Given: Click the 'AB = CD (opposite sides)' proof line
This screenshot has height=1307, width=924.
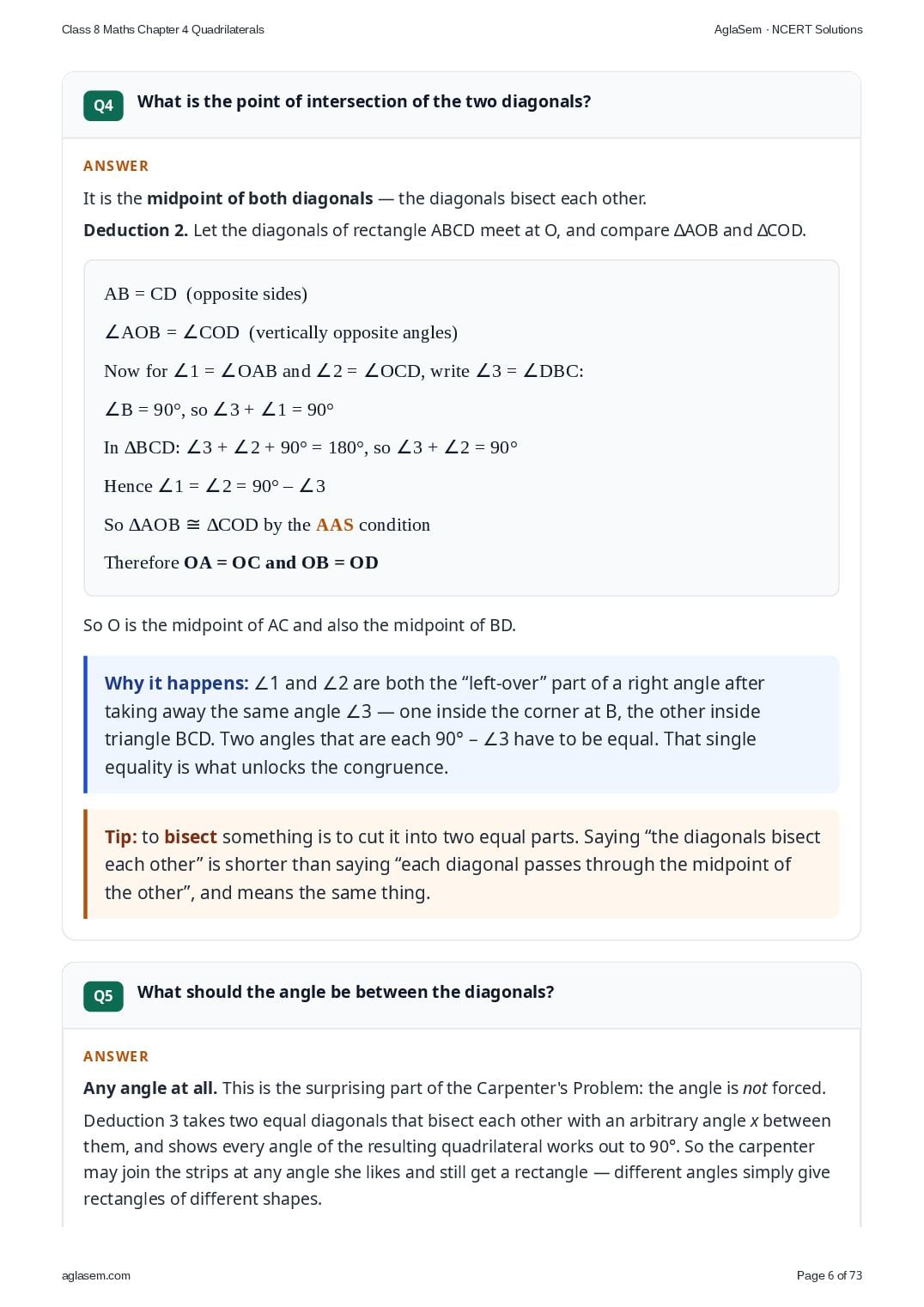Looking at the screenshot, I should tap(205, 294).
